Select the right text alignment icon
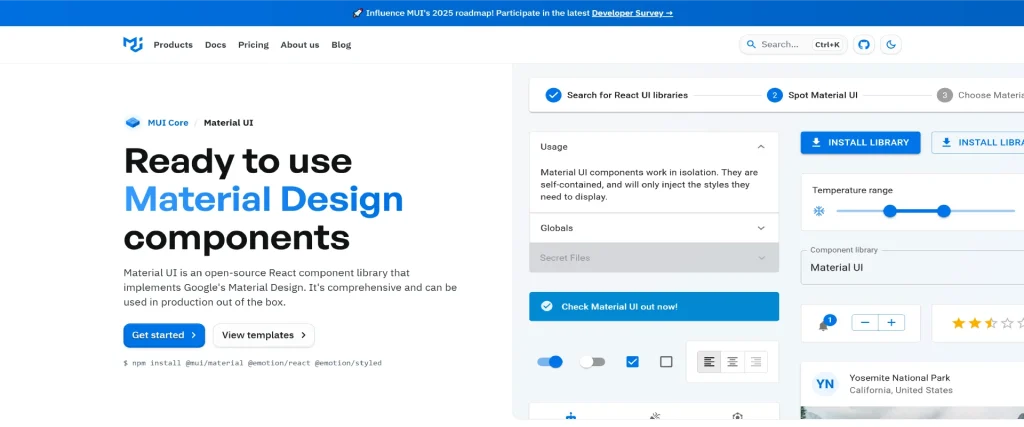The width and height of the screenshot is (1024, 427). coord(755,362)
